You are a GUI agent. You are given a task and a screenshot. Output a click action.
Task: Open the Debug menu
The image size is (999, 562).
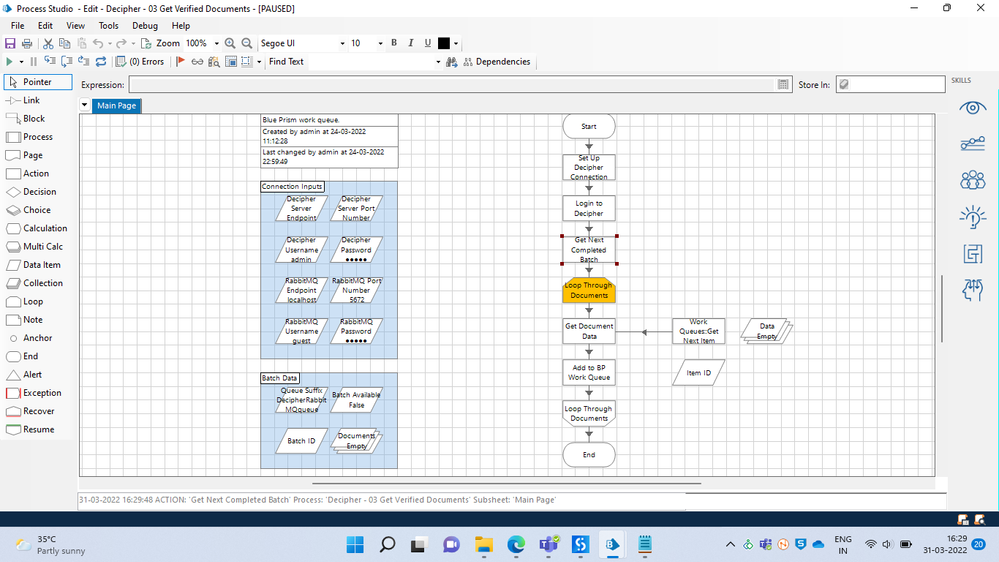[x=145, y=26]
